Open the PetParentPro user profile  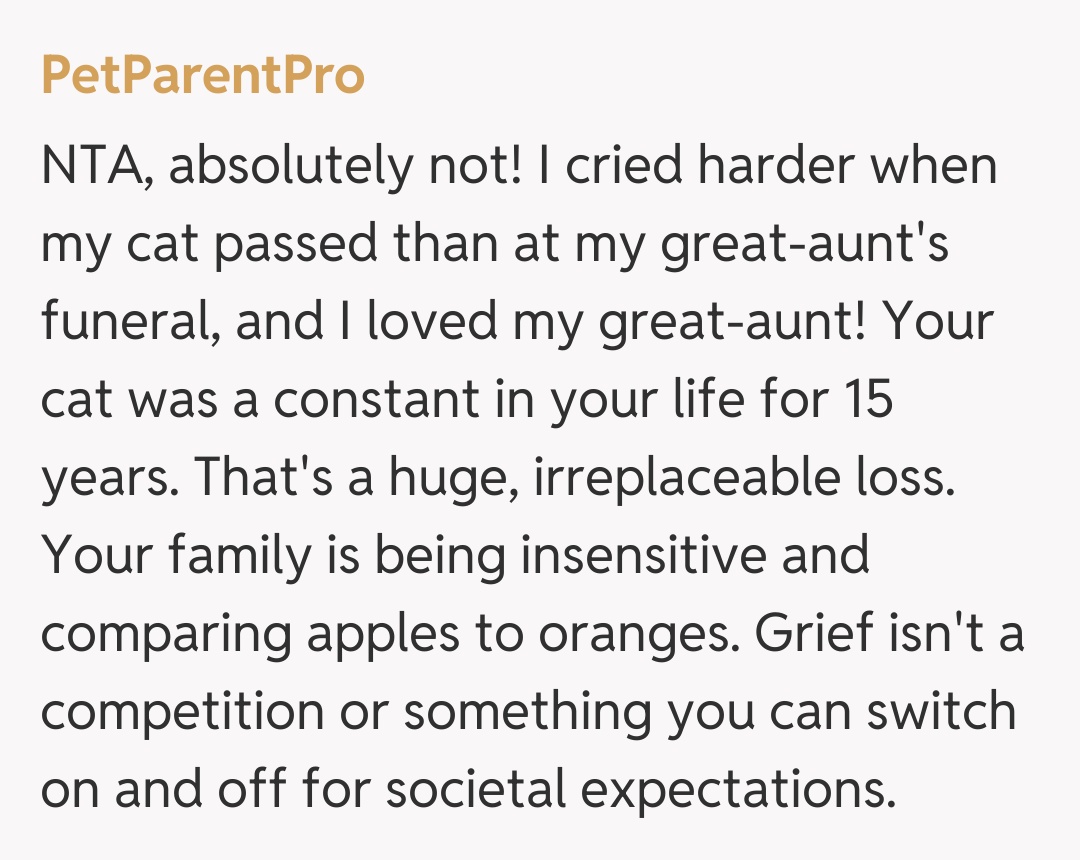click(203, 76)
